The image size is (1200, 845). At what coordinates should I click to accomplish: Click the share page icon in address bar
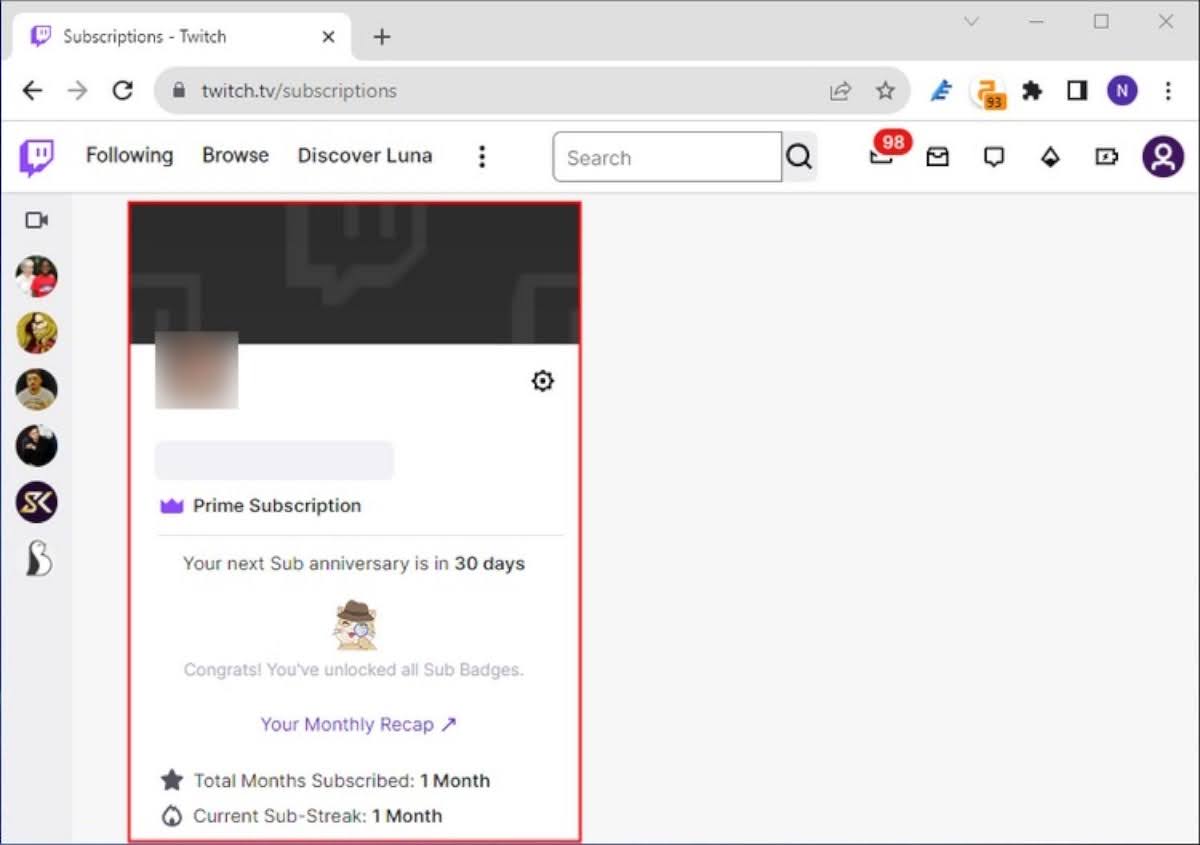(840, 91)
